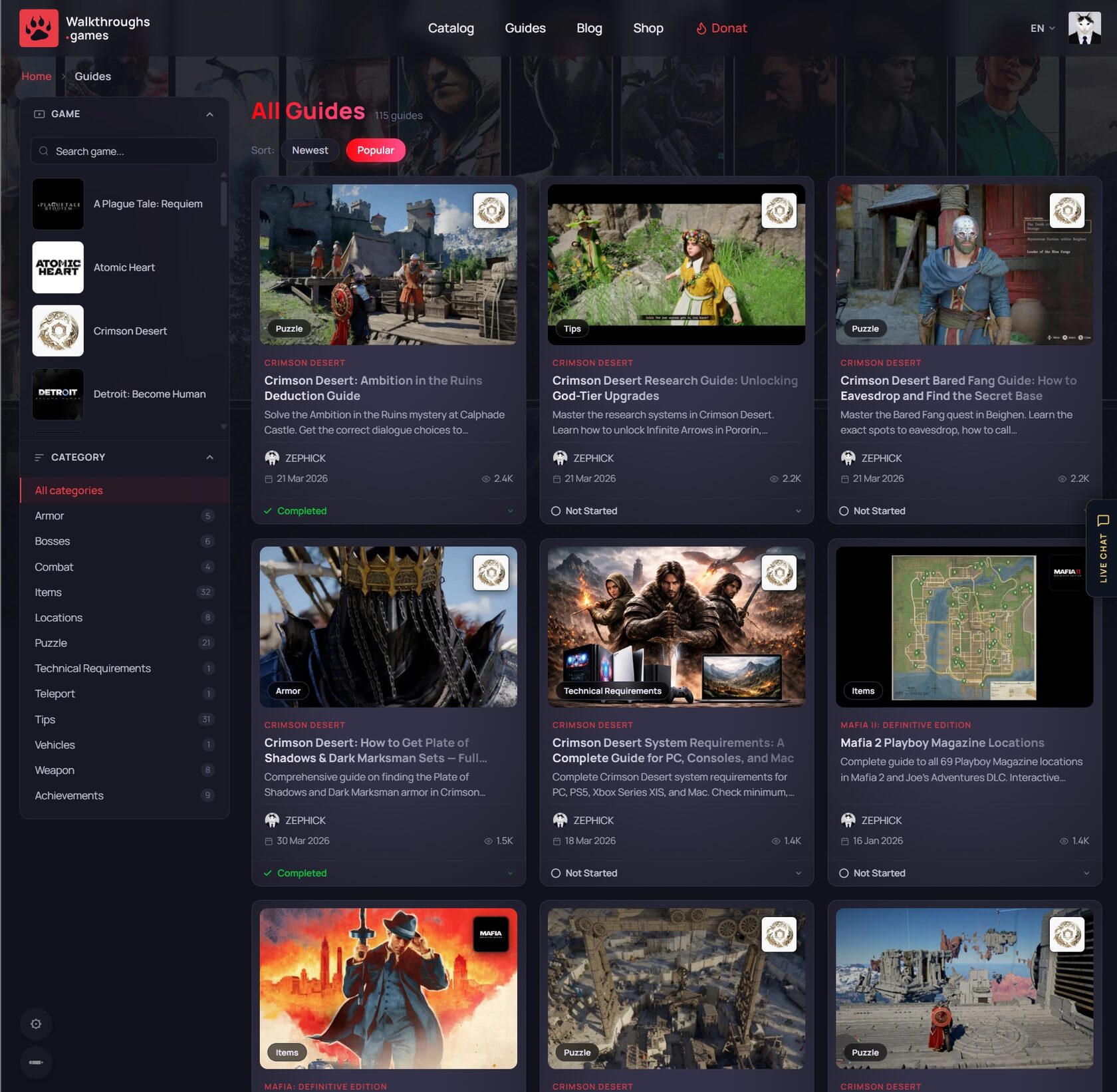
Task: Open Ambition in the Ruins castle thumbnail
Action: click(388, 265)
